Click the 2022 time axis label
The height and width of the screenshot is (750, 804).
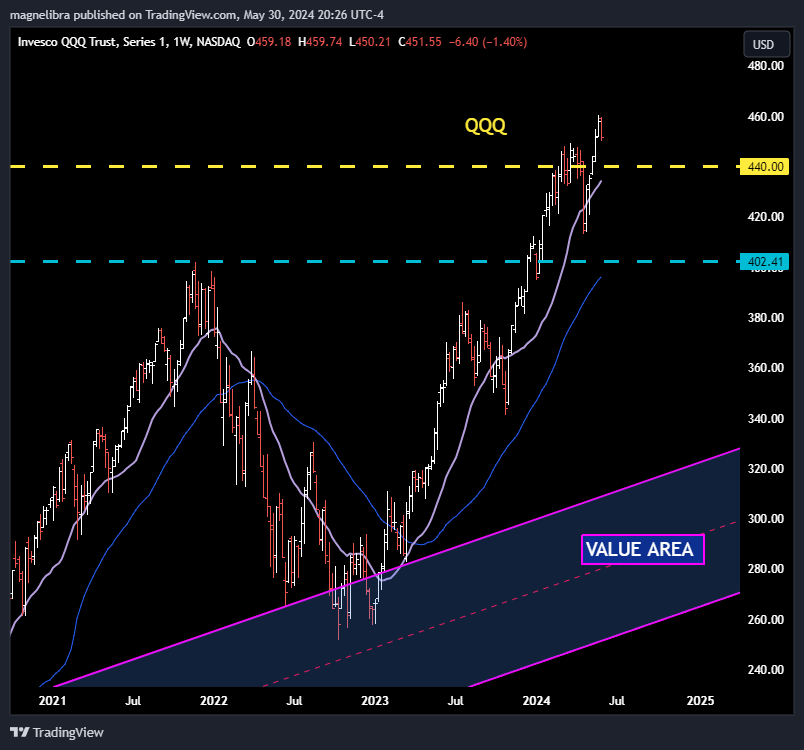click(x=214, y=700)
